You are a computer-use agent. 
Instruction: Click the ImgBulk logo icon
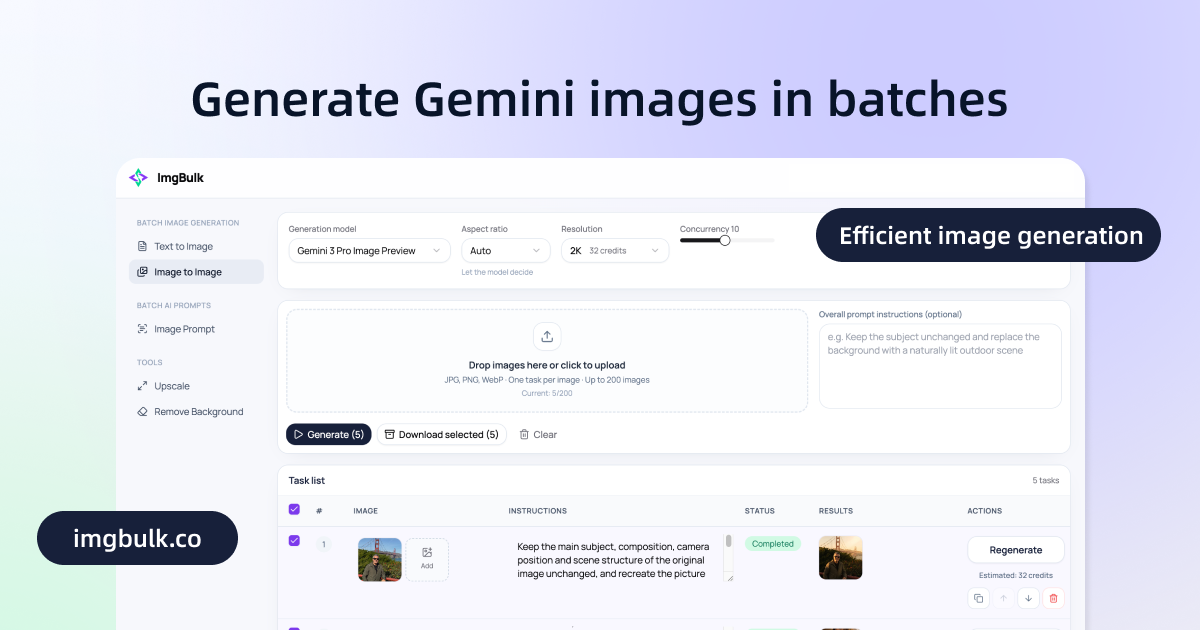click(138, 178)
